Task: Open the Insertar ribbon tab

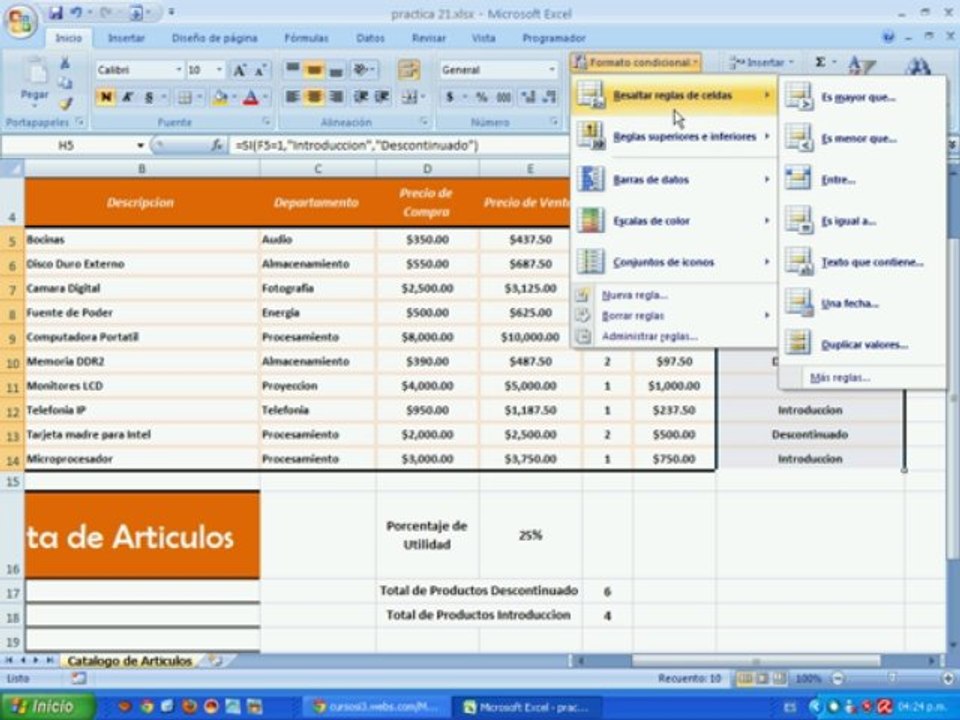Action: point(126,38)
